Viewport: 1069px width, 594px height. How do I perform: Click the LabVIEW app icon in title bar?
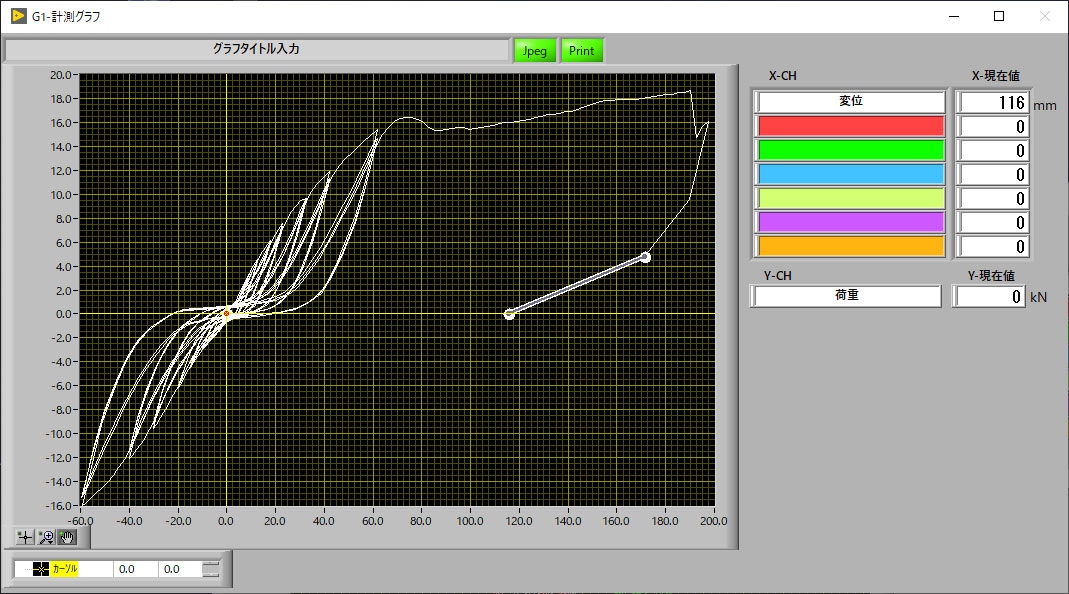pos(18,16)
